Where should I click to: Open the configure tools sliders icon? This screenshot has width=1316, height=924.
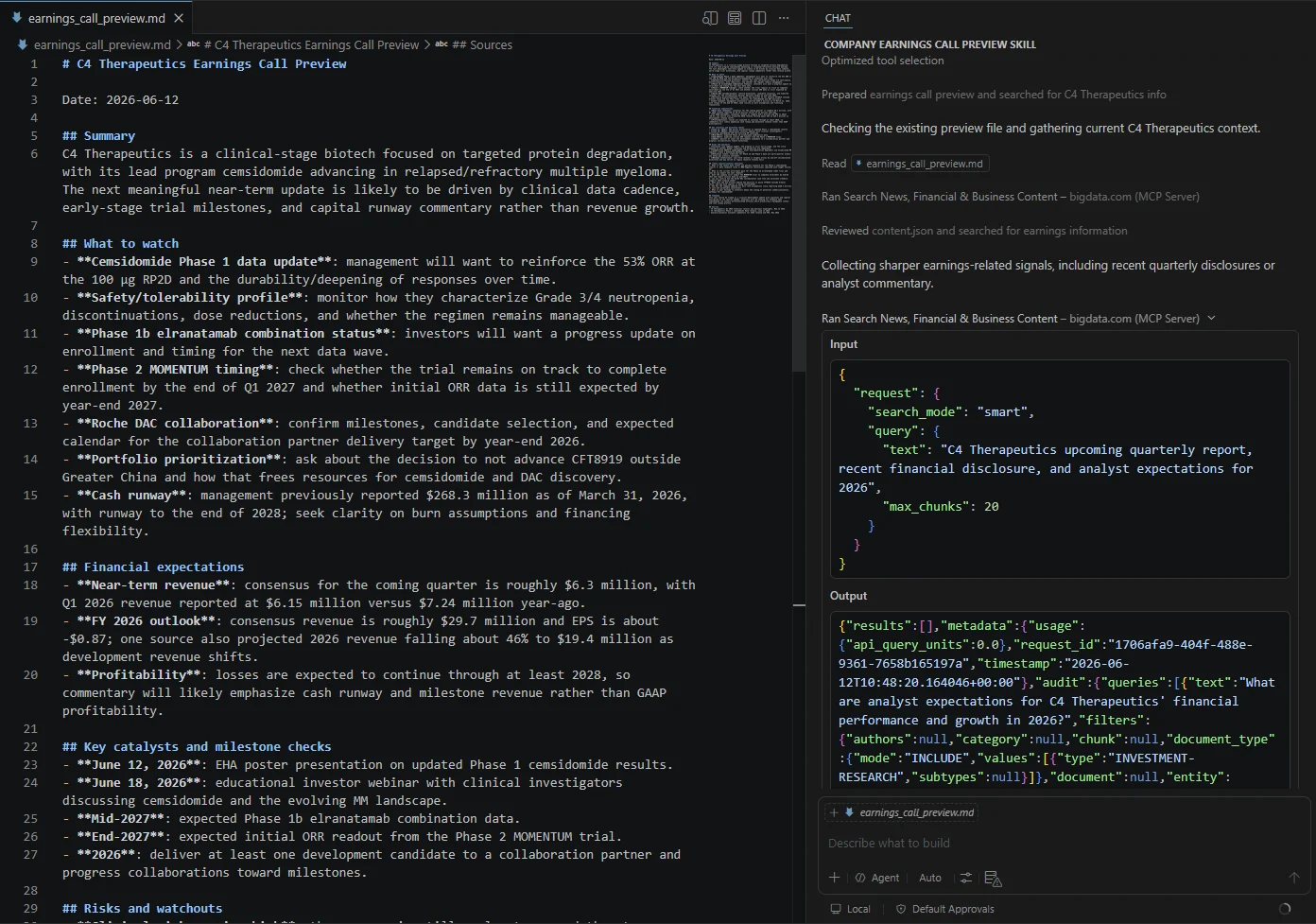click(965, 878)
